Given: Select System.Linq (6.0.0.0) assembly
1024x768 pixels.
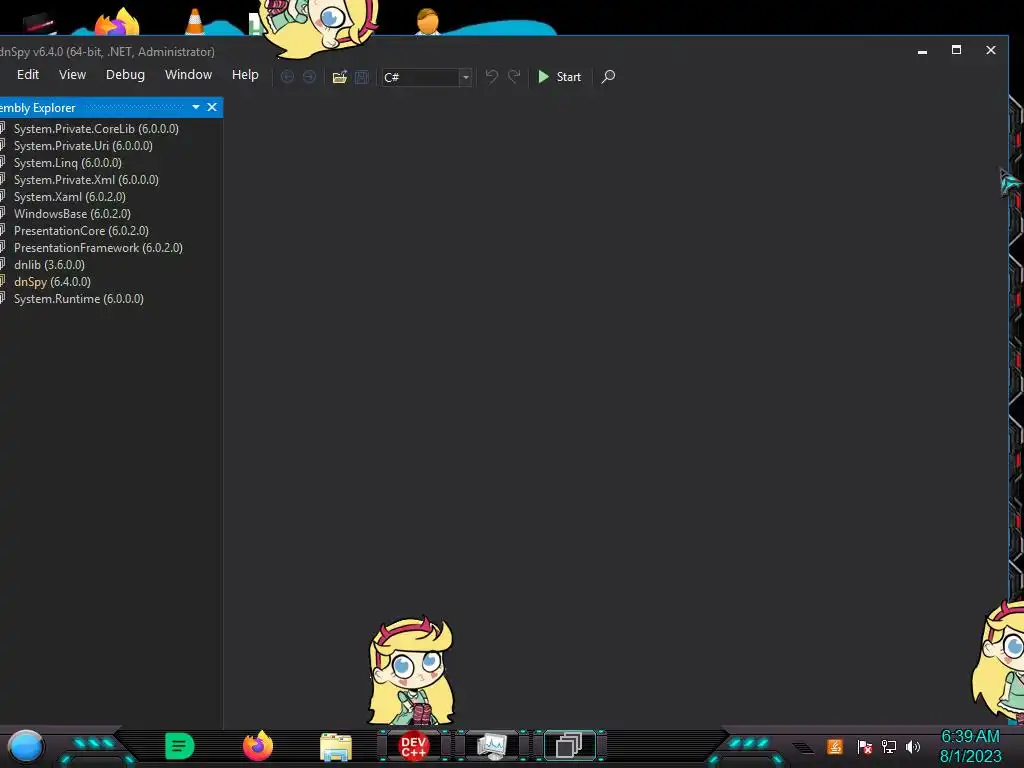Looking at the screenshot, I should click(68, 163).
